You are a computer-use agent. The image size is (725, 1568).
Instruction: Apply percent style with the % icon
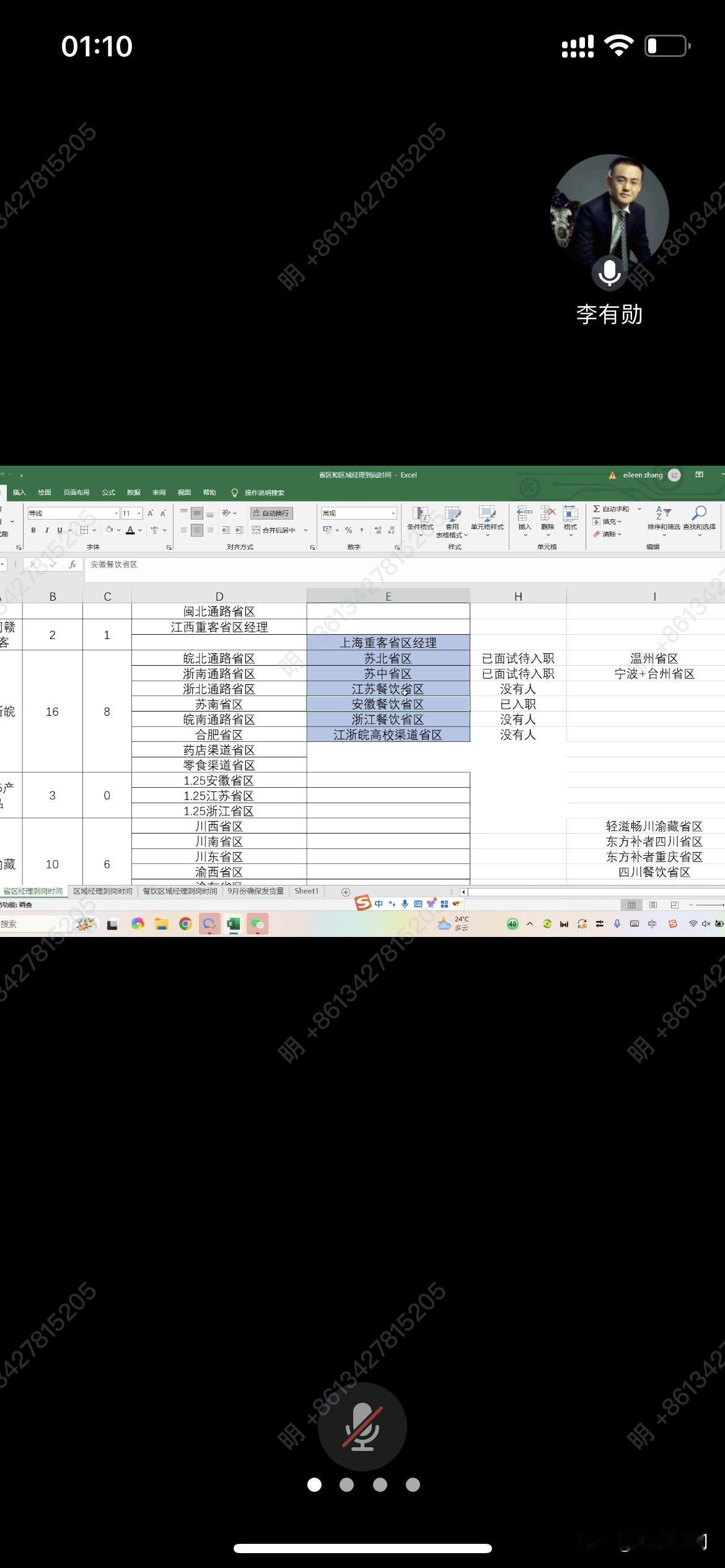click(349, 530)
